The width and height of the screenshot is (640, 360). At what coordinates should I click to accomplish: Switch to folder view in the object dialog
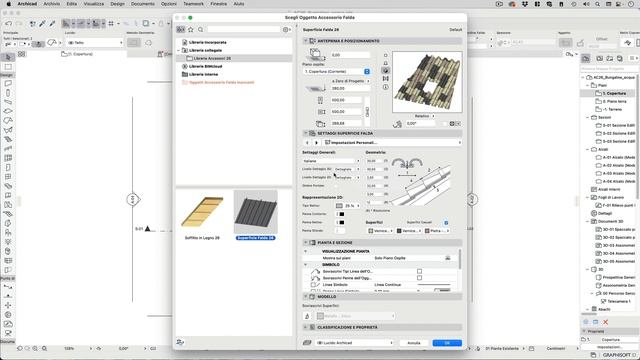point(180,29)
